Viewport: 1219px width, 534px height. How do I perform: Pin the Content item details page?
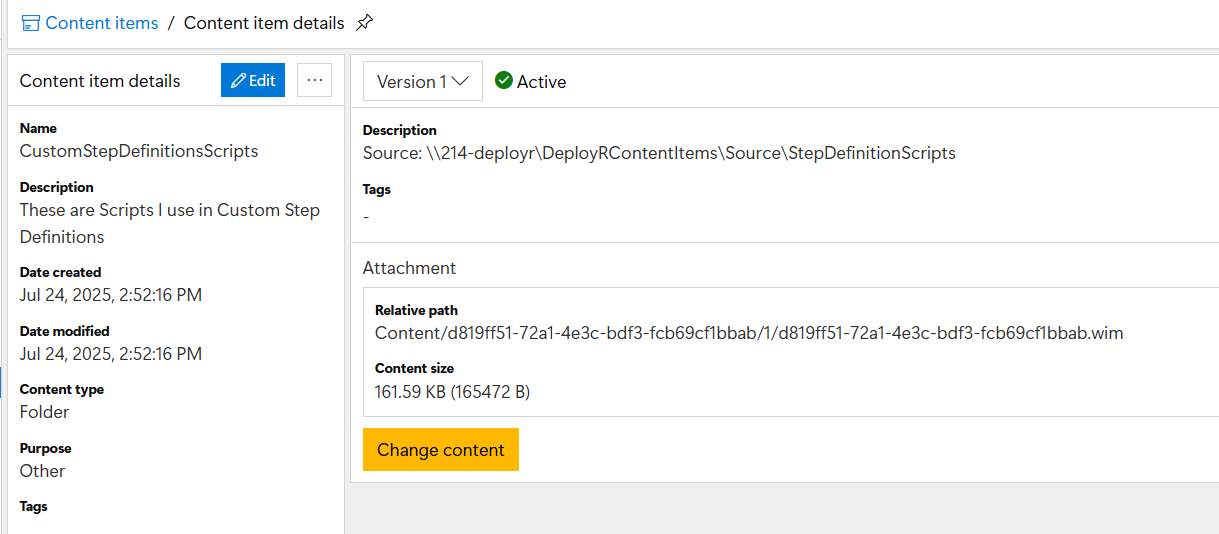click(x=365, y=22)
